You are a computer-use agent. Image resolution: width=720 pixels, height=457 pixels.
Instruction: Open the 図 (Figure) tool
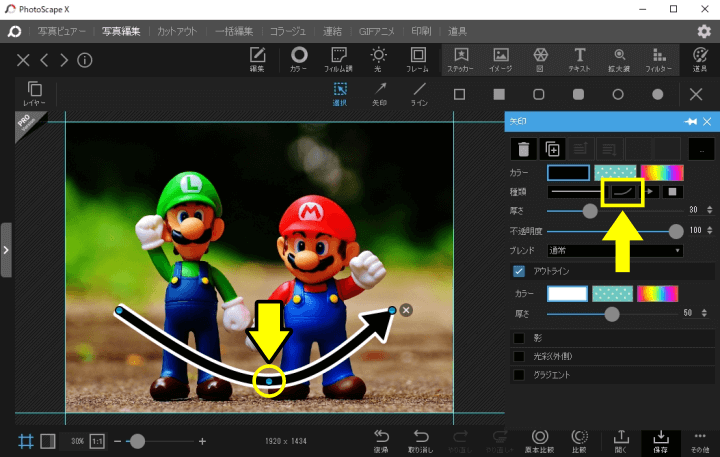[x=540, y=60]
